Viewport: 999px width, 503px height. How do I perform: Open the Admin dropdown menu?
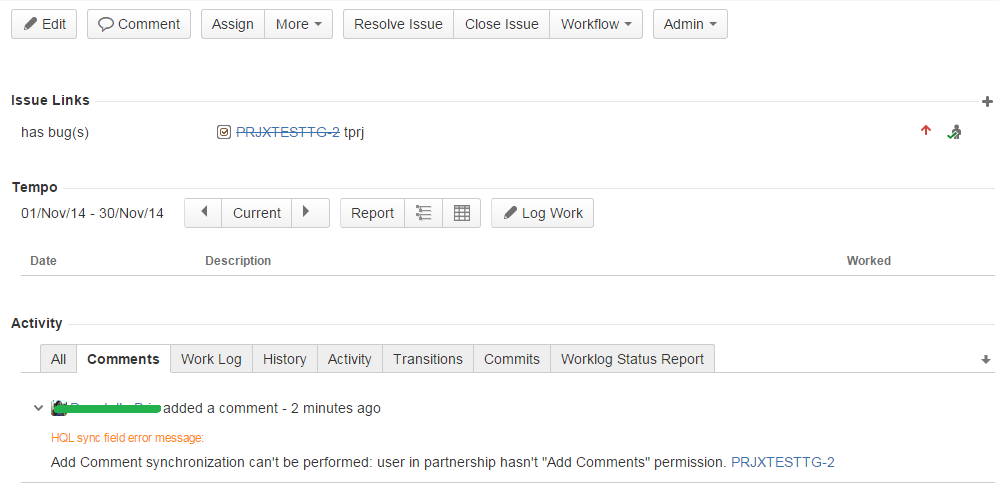click(690, 24)
